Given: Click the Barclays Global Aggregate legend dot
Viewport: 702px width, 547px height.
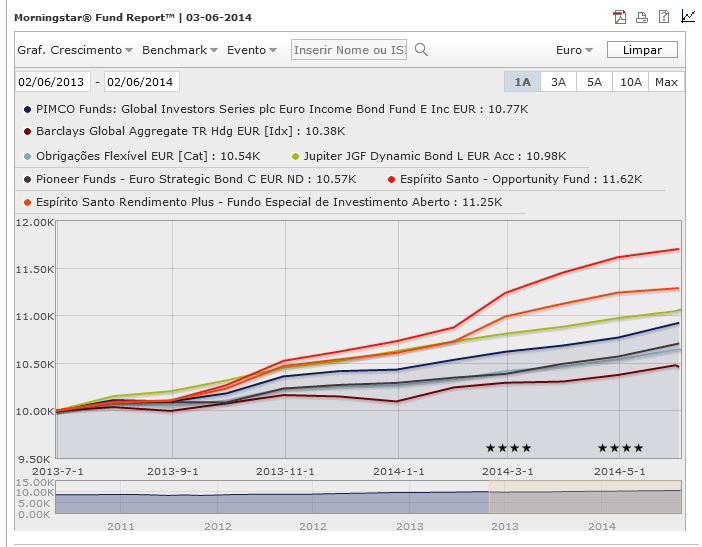Looking at the screenshot, I should coord(27,131).
